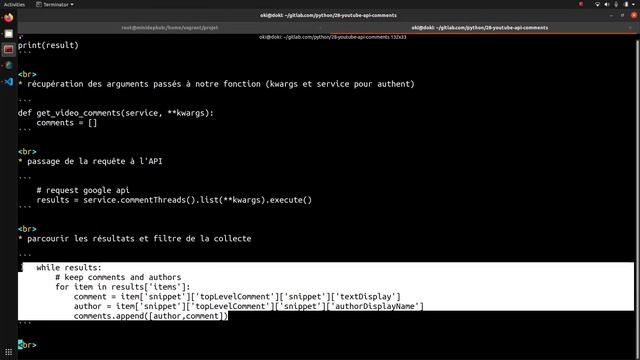The width and height of the screenshot is (640, 360).
Task: Click the terminal pane title bar 132x33
Action: pos(332,37)
